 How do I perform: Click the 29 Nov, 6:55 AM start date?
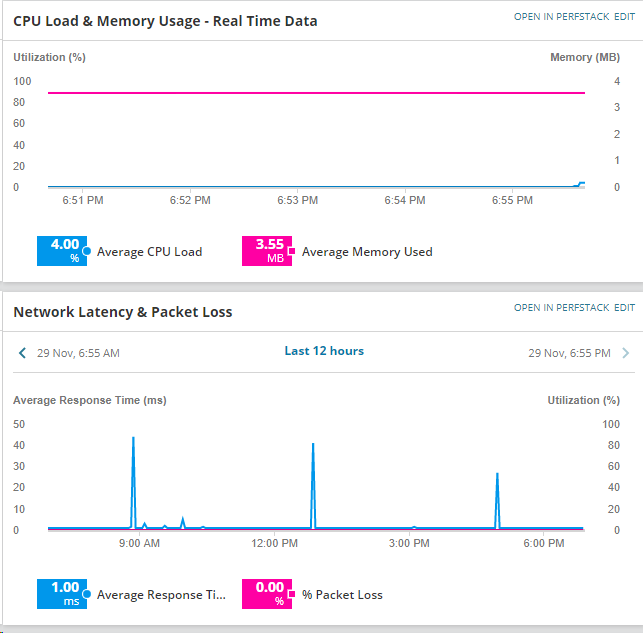(x=78, y=353)
